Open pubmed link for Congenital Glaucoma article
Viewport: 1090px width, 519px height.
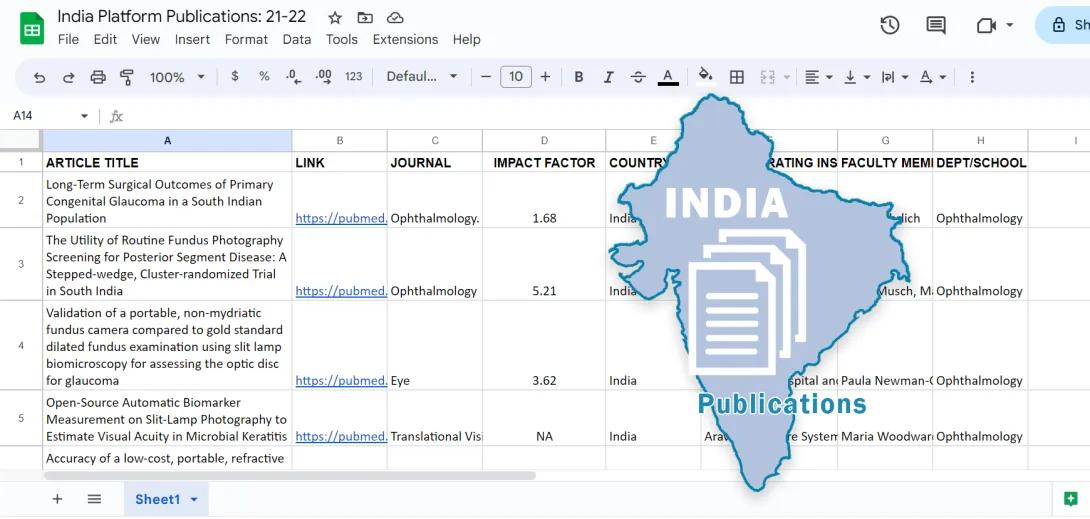(341, 218)
